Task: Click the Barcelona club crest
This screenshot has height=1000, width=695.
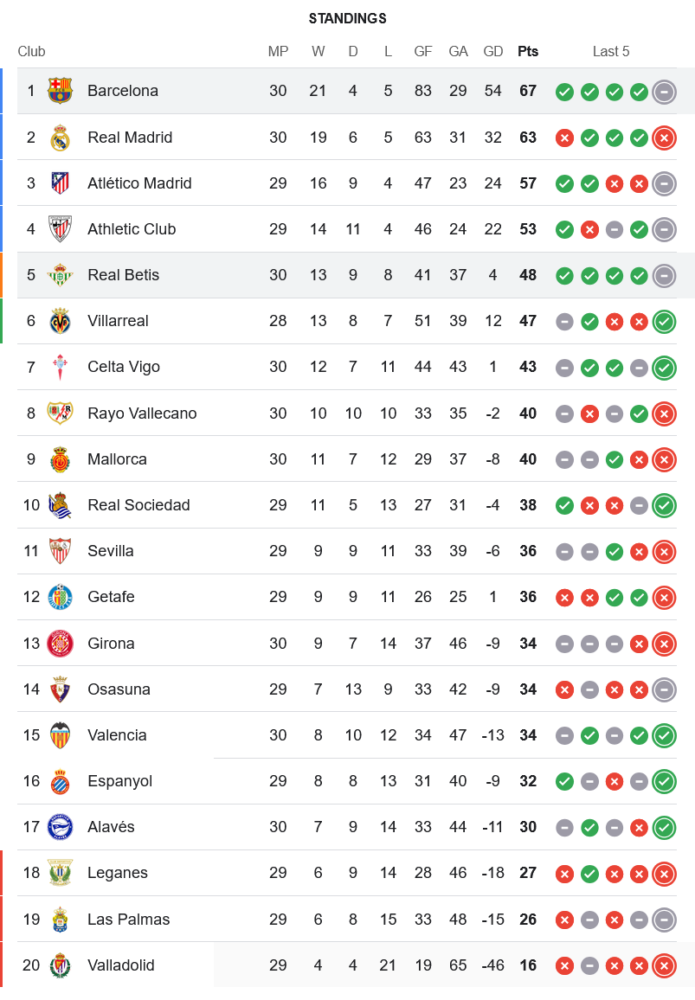Action: (x=60, y=91)
